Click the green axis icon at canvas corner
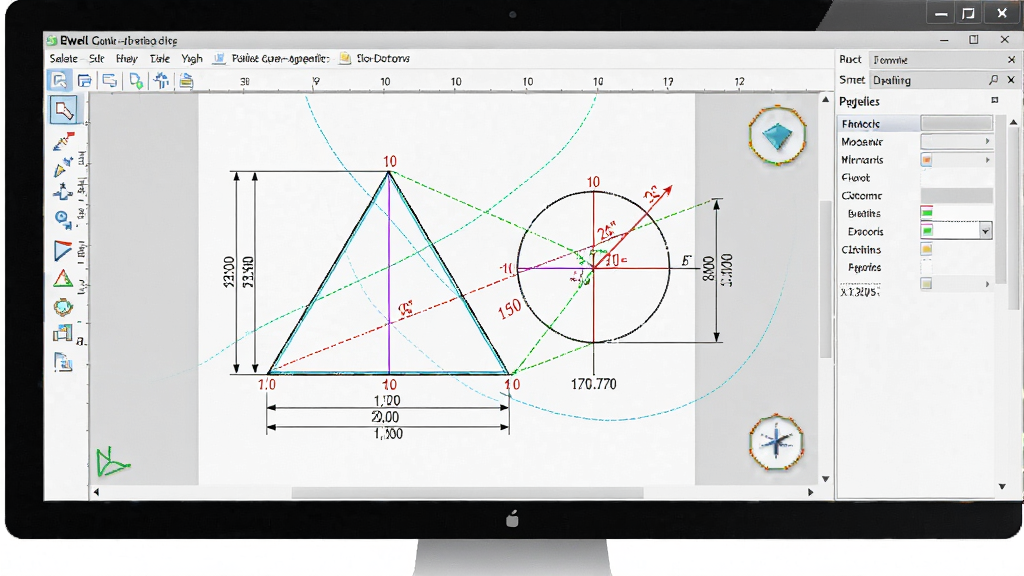 point(111,462)
